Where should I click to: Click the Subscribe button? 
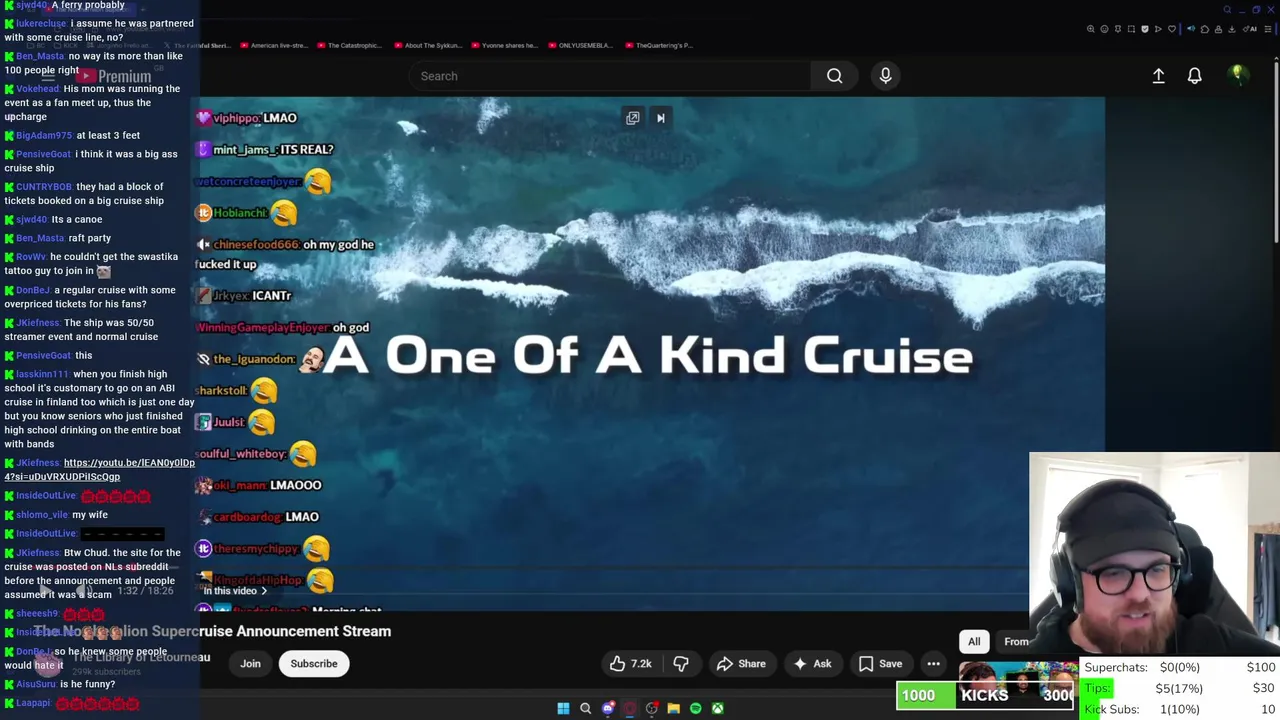(x=314, y=664)
